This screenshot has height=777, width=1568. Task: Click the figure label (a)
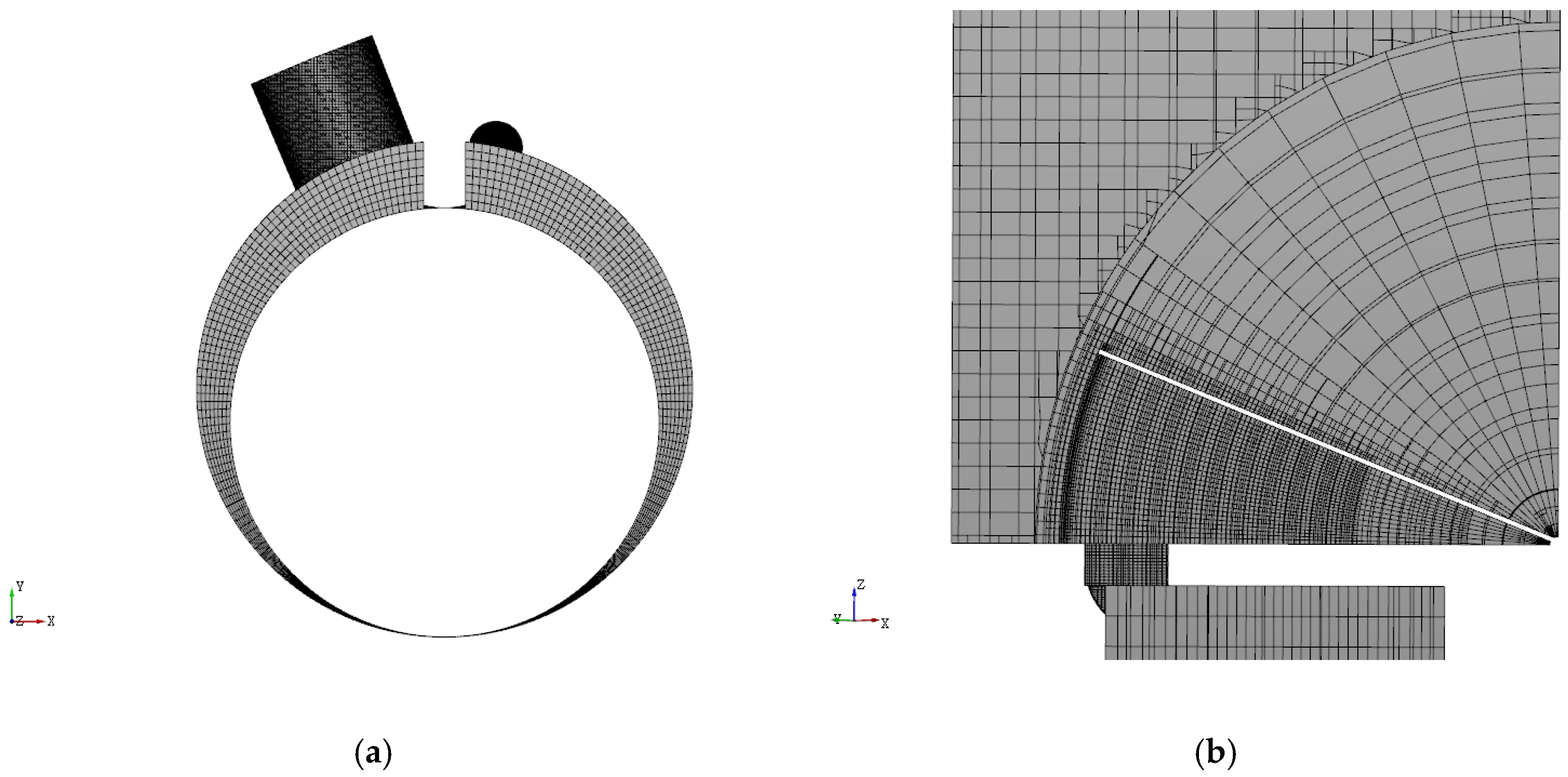(373, 755)
